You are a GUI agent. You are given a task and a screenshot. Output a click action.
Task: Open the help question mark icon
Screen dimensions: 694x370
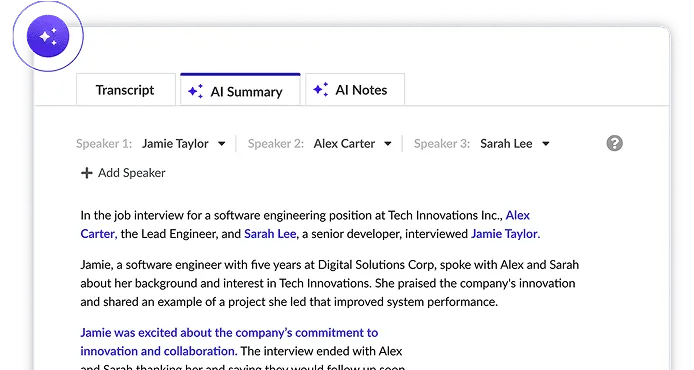pos(614,143)
